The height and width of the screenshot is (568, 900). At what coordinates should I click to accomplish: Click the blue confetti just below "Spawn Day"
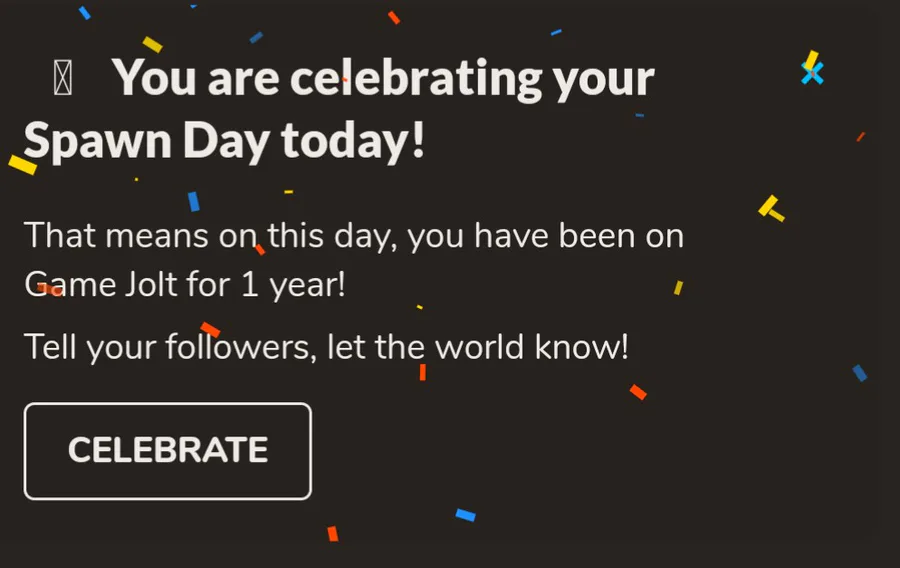click(194, 201)
